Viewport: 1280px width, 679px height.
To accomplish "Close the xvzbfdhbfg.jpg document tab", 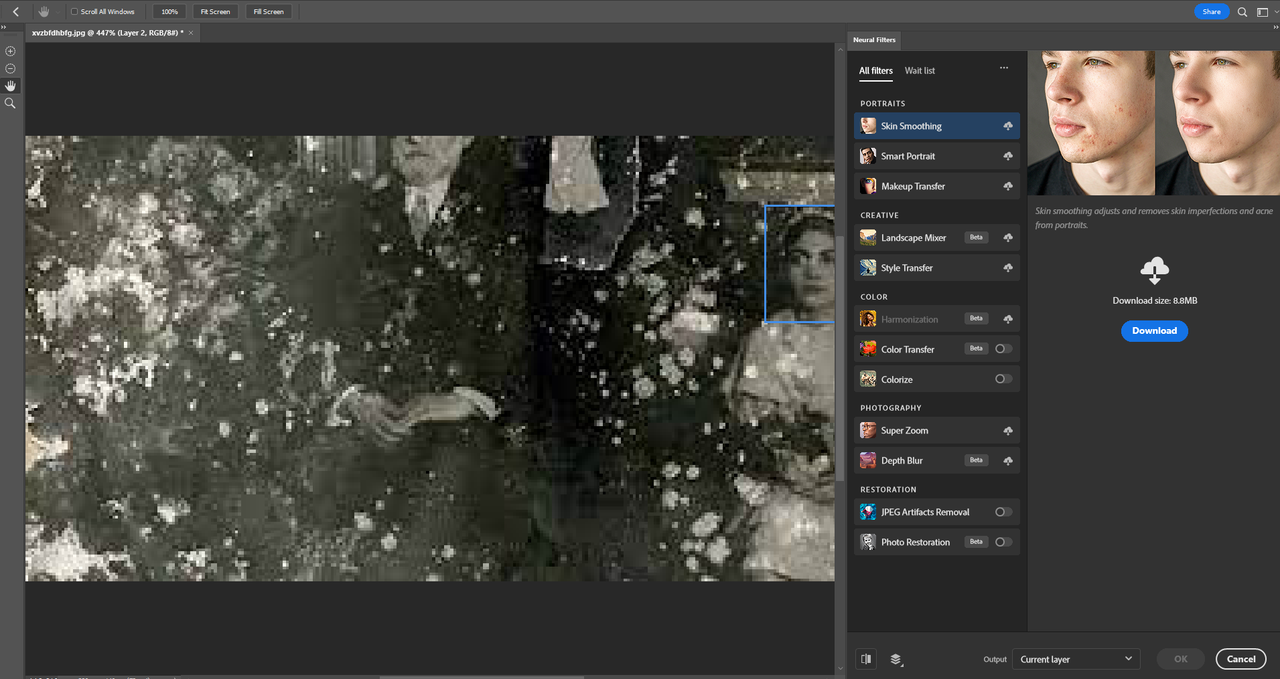I will click(191, 33).
